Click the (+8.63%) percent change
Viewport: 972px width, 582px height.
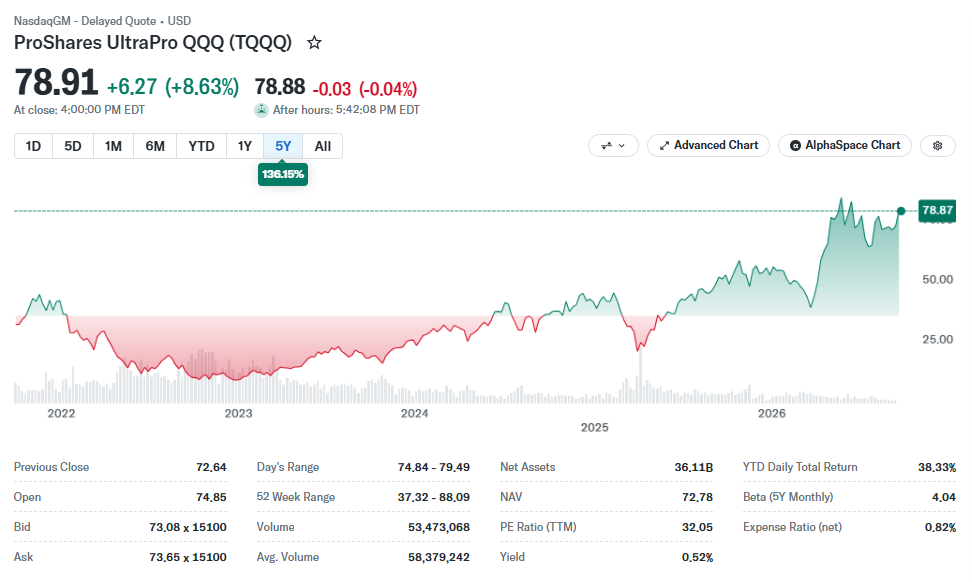click(x=201, y=87)
